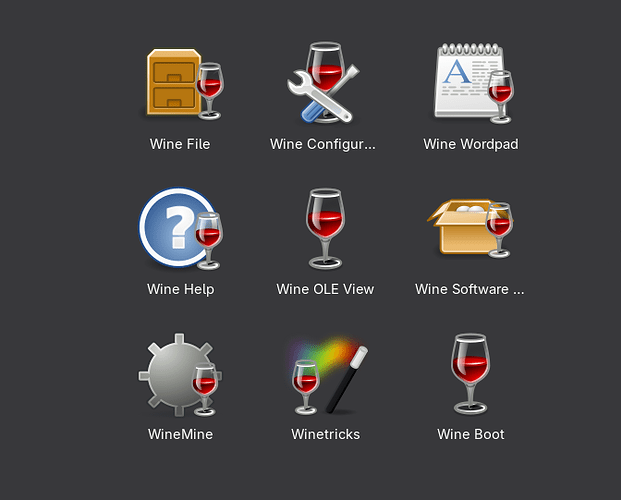Click the truncated "Wine Software ..." label
621x500 pixels.
[469, 289]
